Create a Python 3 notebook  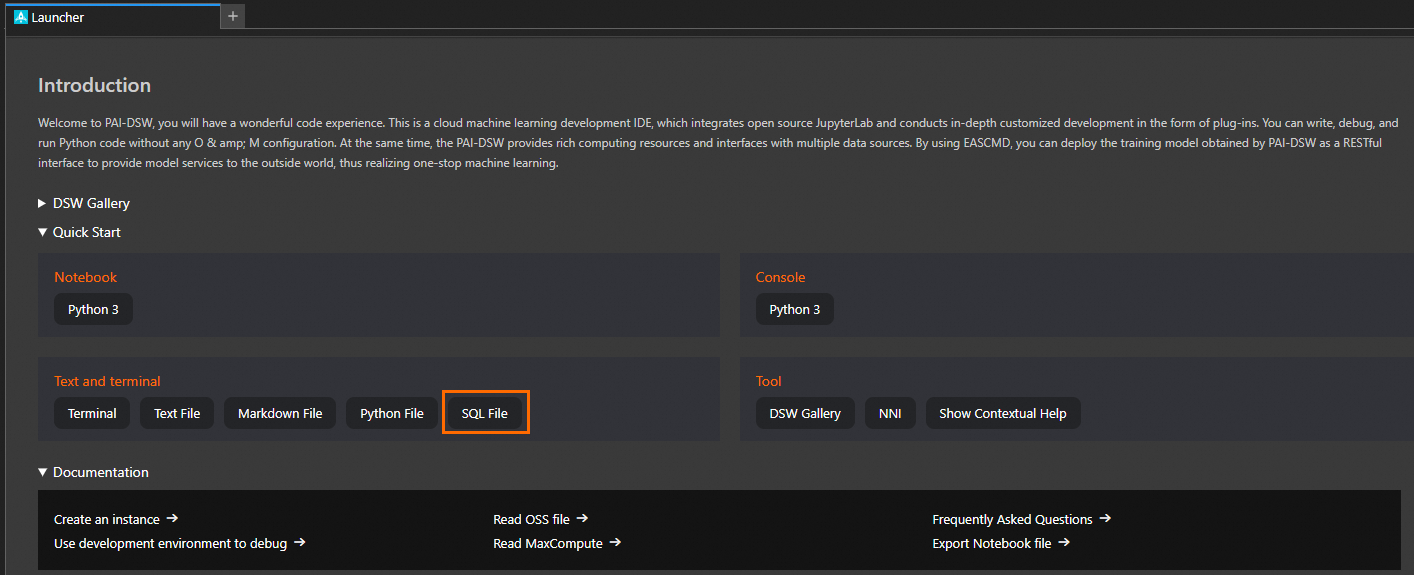pos(93,309)
